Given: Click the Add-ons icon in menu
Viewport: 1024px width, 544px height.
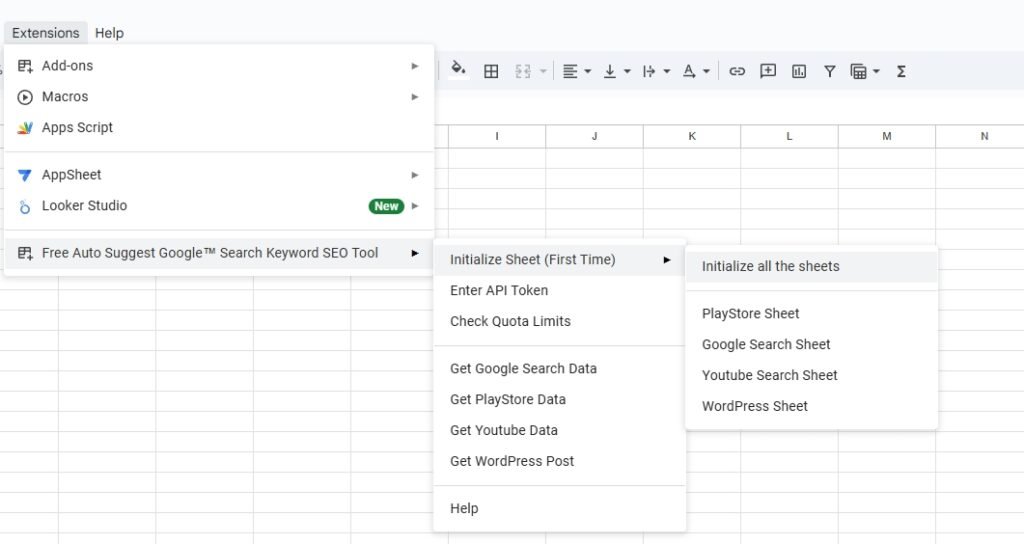Looking at the screenshot, I should 25,66.
